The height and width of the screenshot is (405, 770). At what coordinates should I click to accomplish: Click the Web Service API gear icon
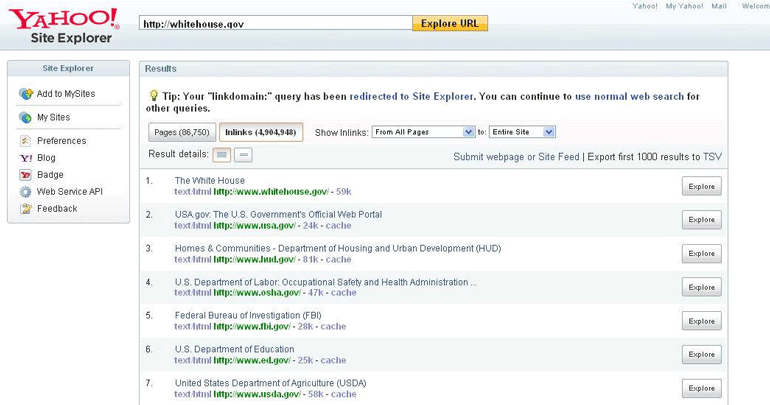point(25,192)
